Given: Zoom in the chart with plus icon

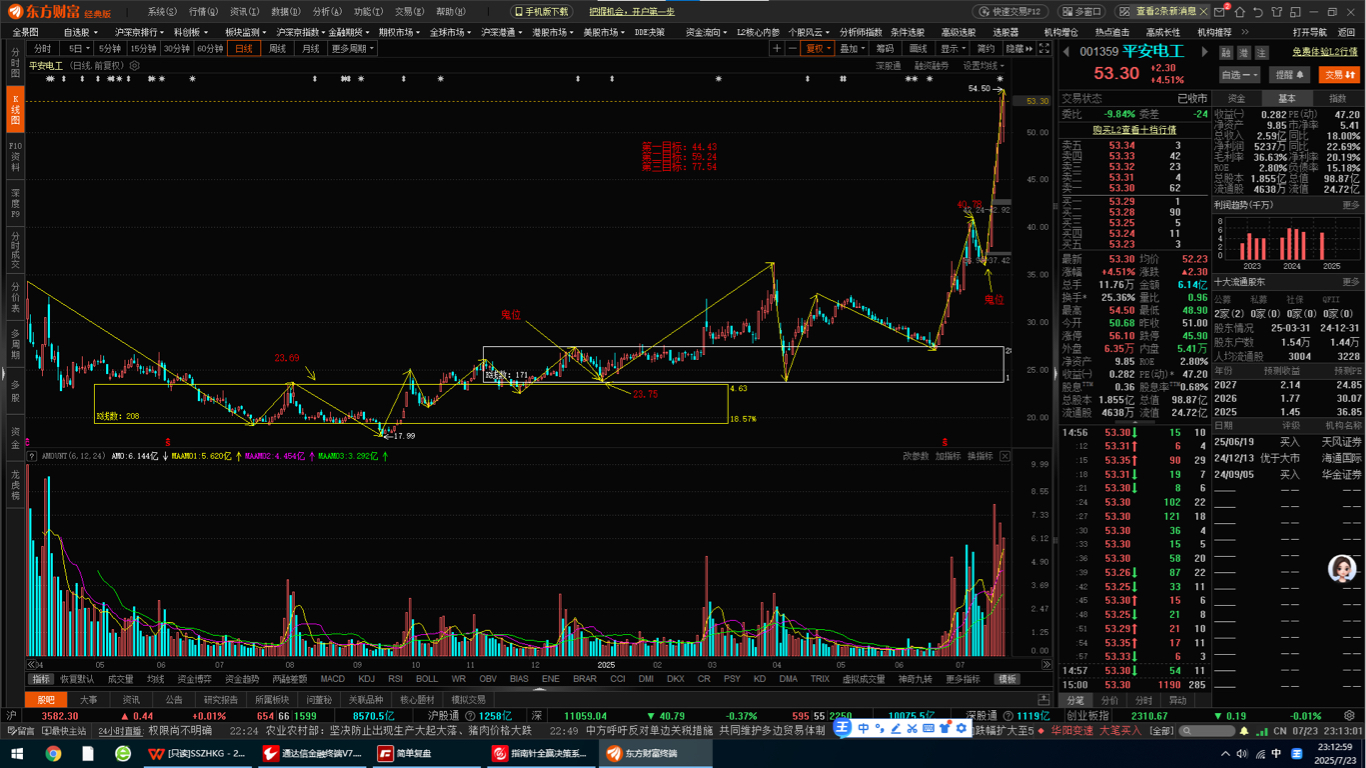Looking at the screenshot, I should tap(777, 48).
